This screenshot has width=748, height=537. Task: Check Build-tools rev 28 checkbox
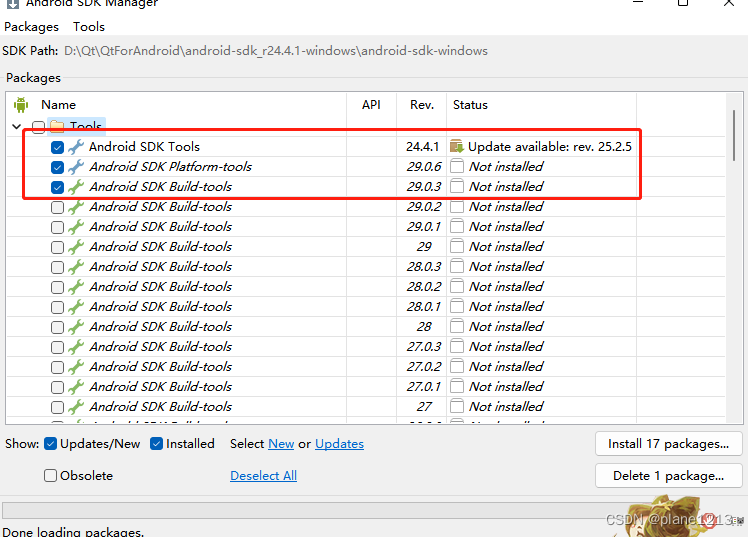[57, 328]
